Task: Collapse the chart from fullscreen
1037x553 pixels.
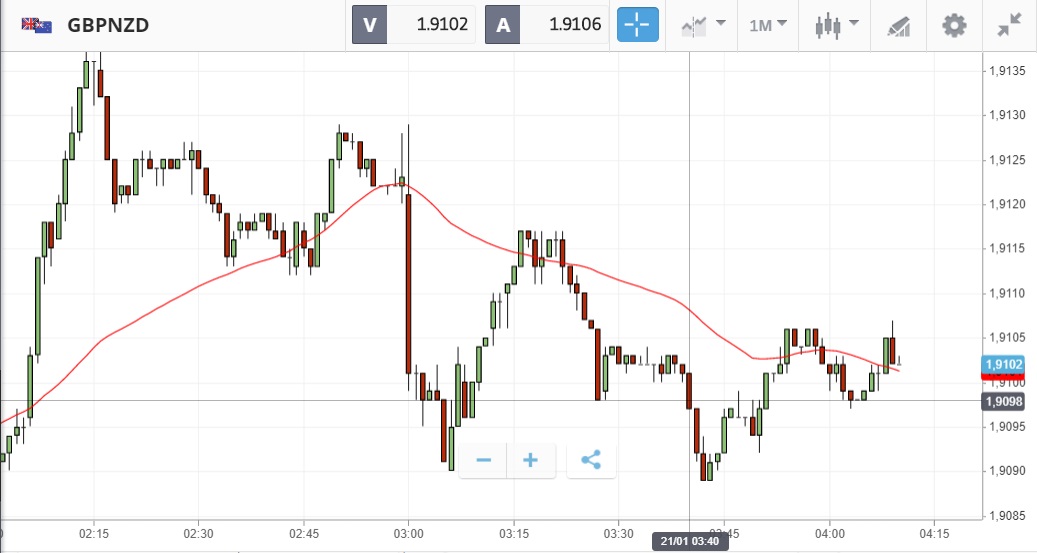Action: pyautogui.click(x=1008, y=25)
